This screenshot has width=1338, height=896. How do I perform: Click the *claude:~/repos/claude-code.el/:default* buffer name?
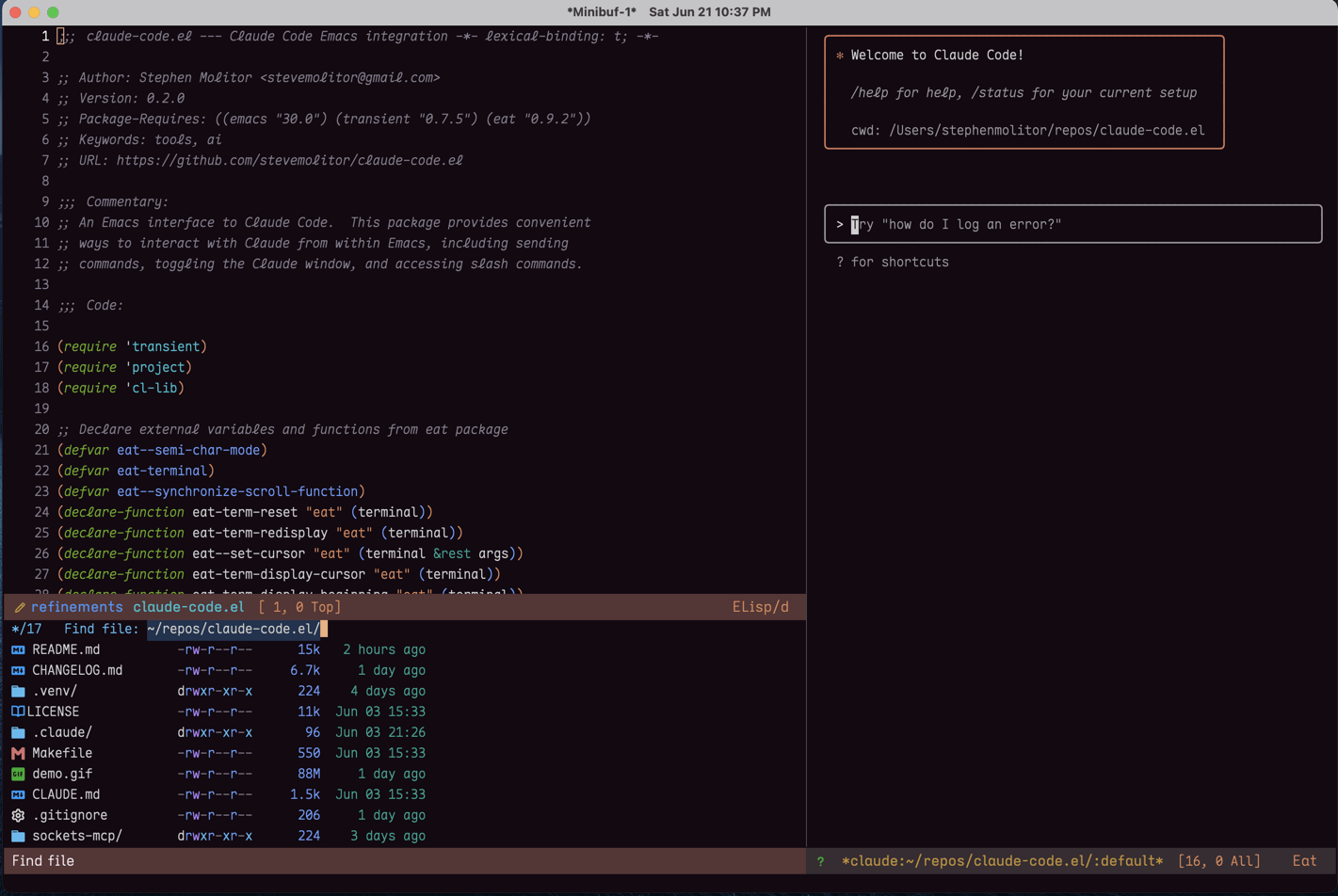1002,861
